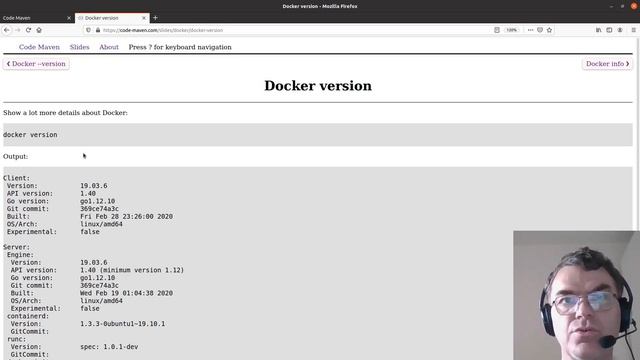Screen dimensions: 640x360
Task: Click the tracking protection shield icon
Action: click(x=88, y=30)
